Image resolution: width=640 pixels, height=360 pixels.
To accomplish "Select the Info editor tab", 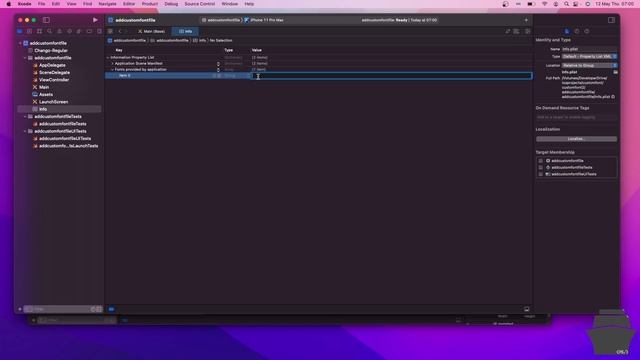I will coord(185,31).
